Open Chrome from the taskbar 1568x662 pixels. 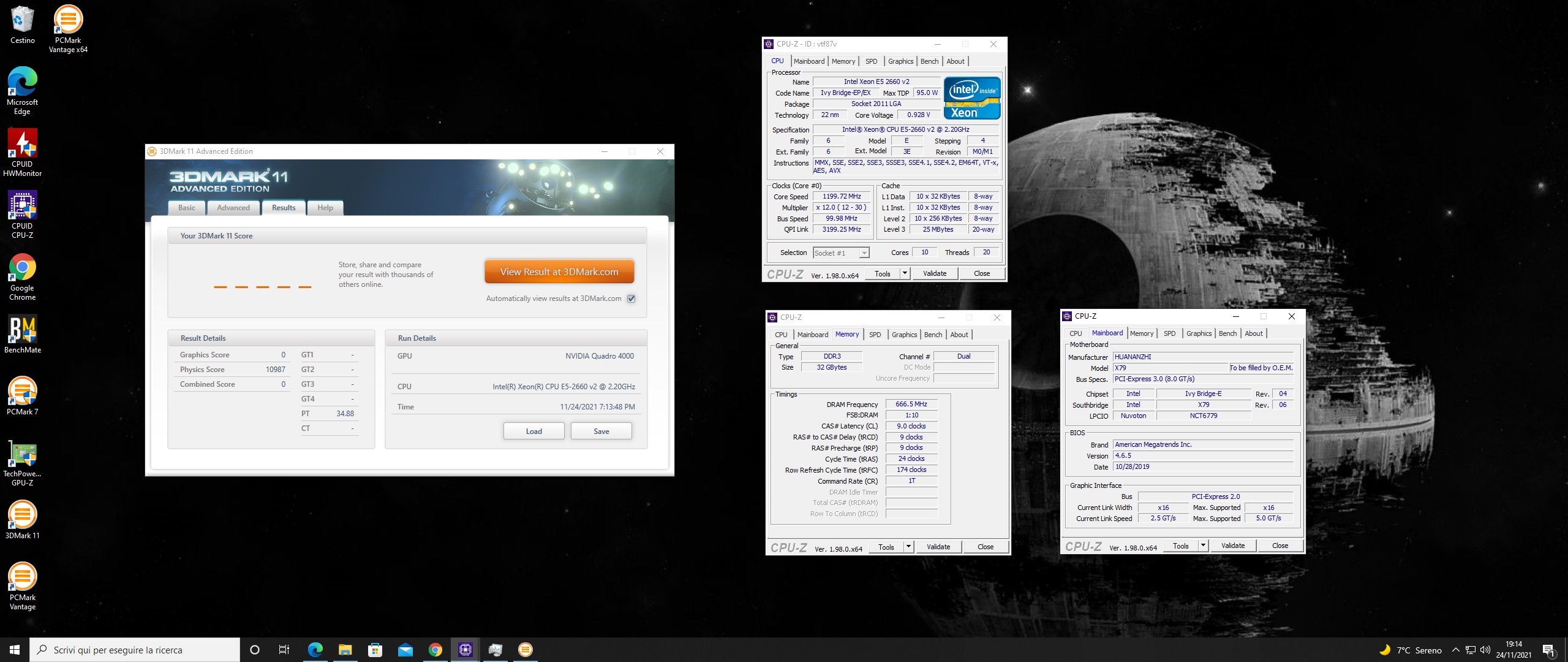click(x=435, y=650)
